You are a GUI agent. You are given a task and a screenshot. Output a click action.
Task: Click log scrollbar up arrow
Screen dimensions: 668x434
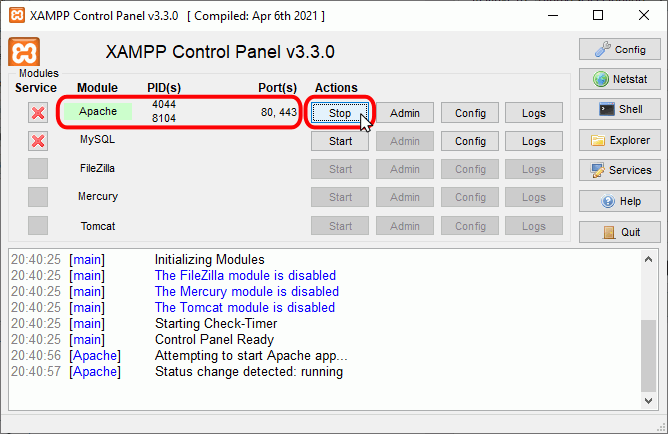(x=648, y=259)
